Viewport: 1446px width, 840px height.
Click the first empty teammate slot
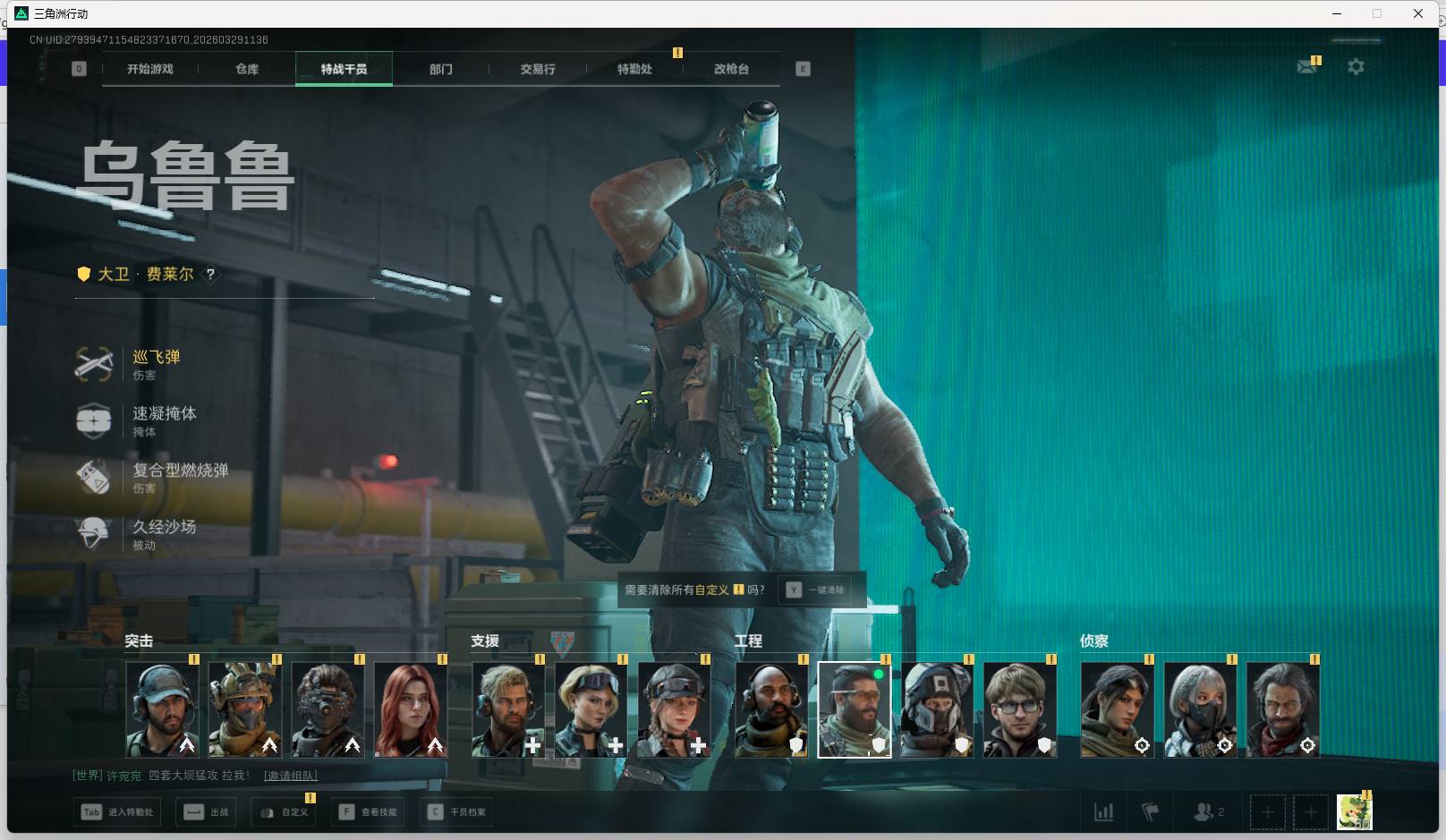point(1267,812)
